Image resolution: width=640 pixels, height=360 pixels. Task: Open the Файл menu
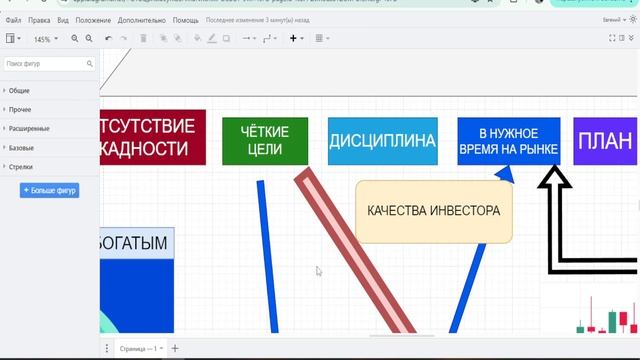coord(13,20)
